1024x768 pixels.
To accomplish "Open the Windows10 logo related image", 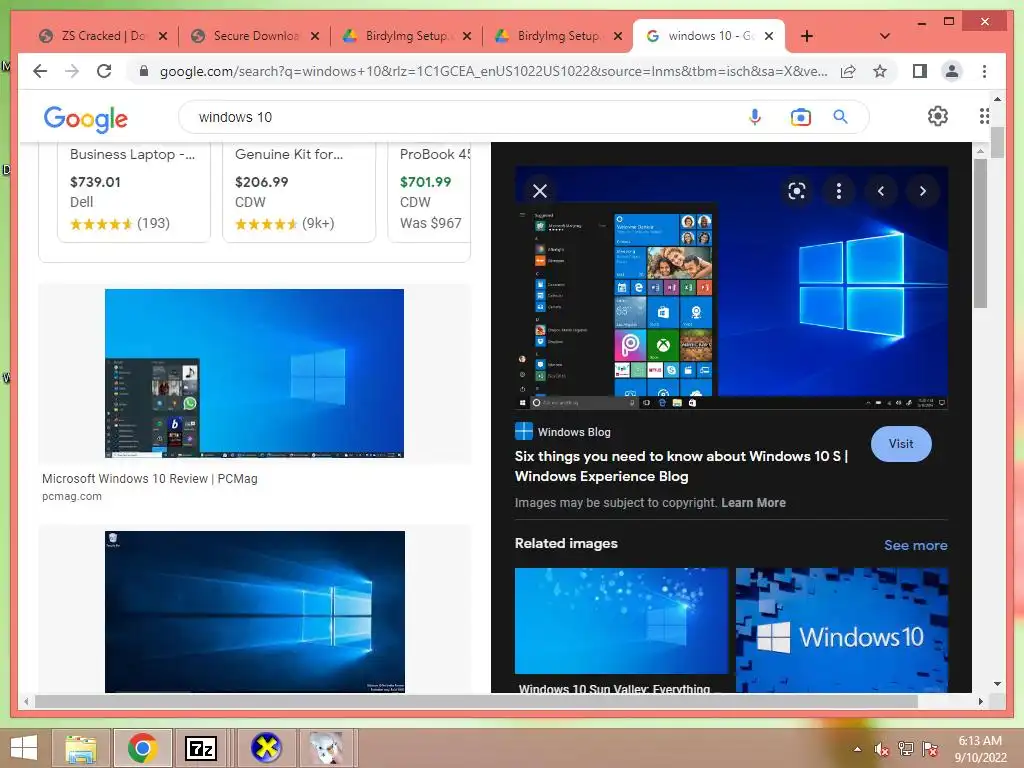I will (842, 630).
